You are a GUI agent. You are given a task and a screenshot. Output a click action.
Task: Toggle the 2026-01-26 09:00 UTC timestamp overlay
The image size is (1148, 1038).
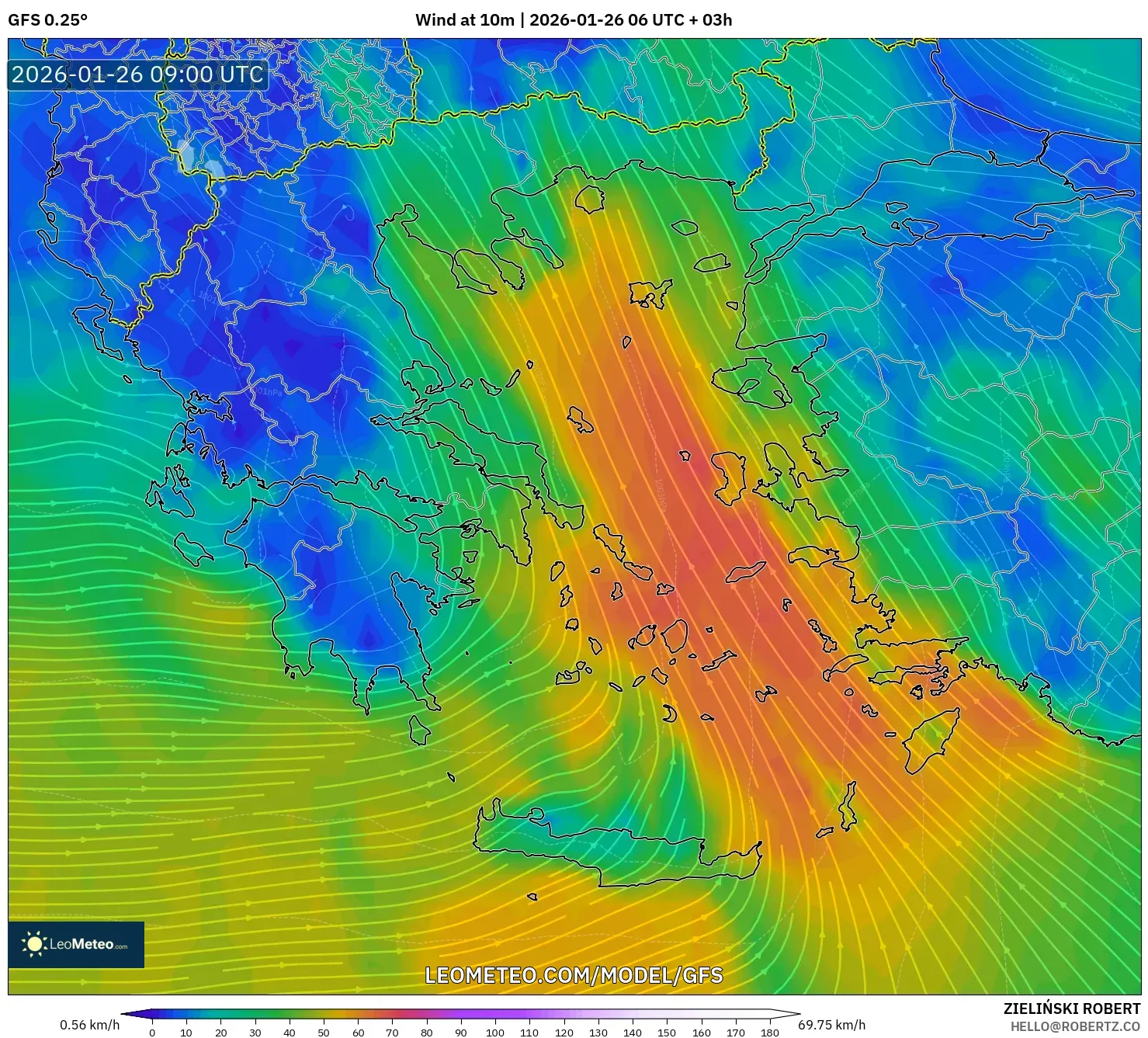tap(138, 76)
